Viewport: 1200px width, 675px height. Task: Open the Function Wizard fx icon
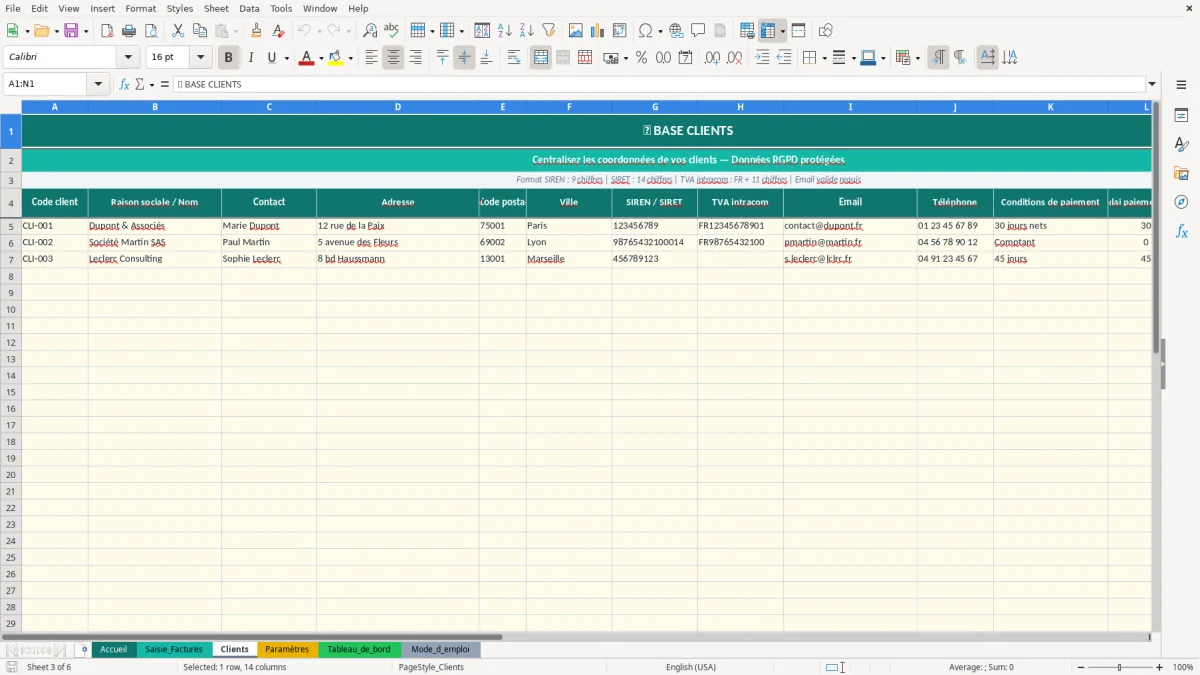pyautogui.click(x=125, y=85)
